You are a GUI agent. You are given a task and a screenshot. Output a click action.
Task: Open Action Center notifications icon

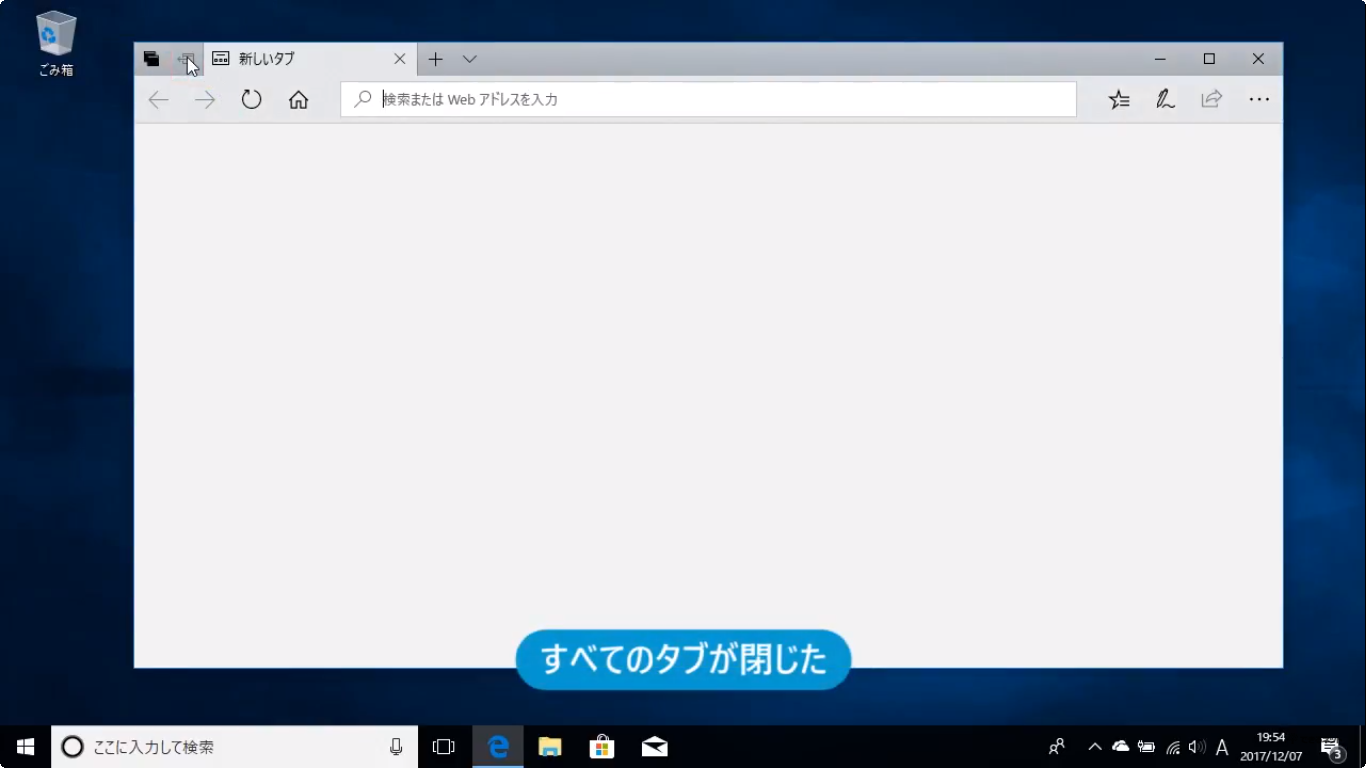[1332, 747]
